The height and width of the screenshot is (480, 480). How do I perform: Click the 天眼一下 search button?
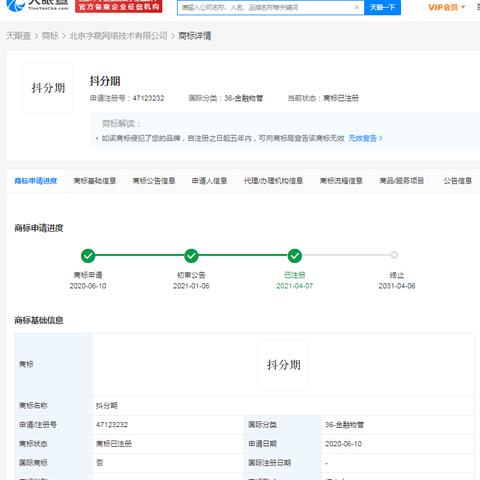(382, 7)
